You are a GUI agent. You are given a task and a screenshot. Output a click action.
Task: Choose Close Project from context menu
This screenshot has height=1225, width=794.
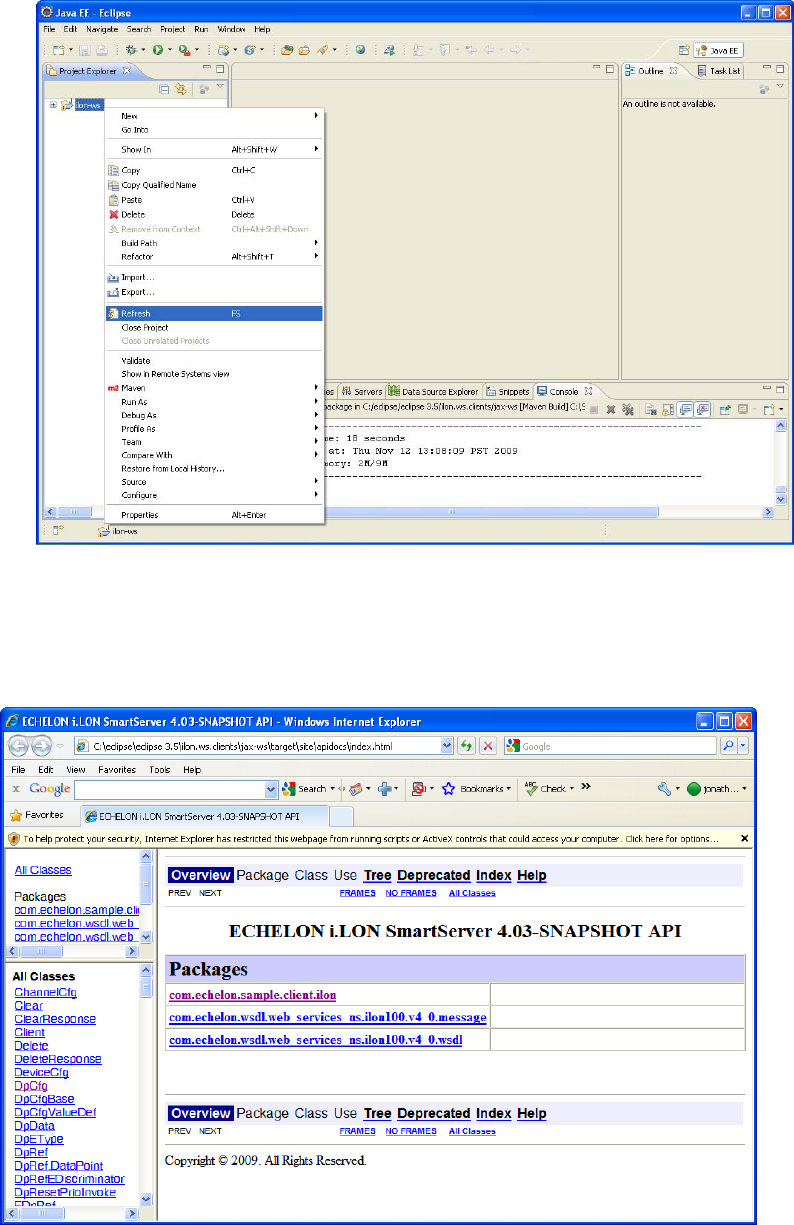pyautogui.click(x=214, y=327)
